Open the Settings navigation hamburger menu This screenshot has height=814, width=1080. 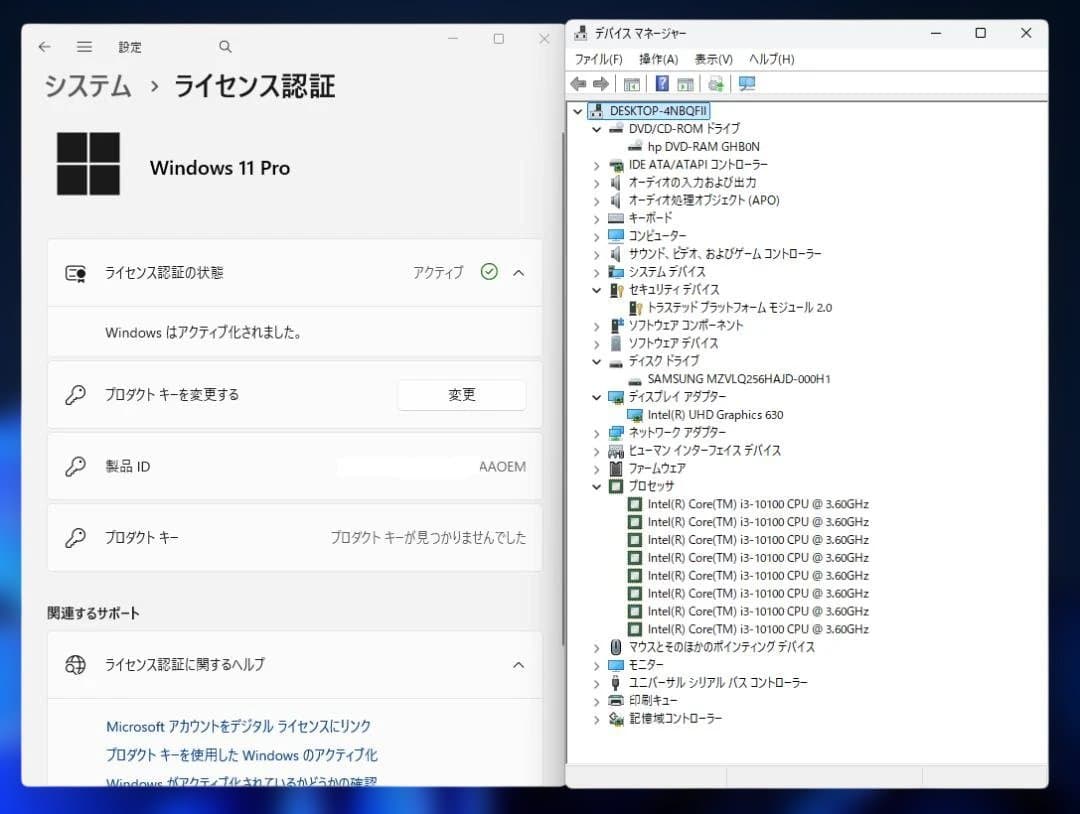pyautogui.click(x=84, y=46)
